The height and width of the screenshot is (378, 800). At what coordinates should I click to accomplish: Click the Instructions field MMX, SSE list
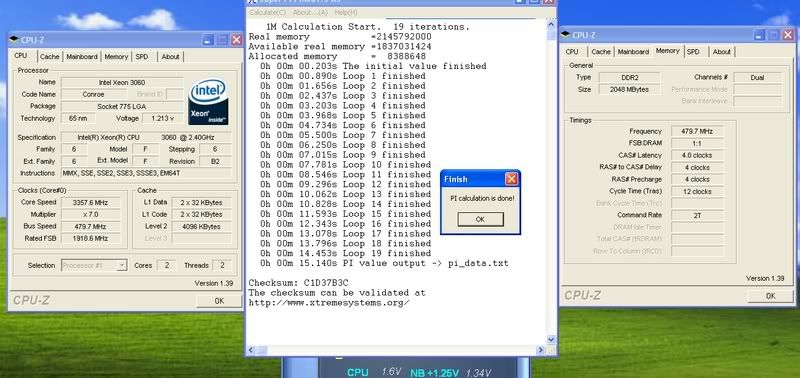pyautogui.click(x=146, y=173)
